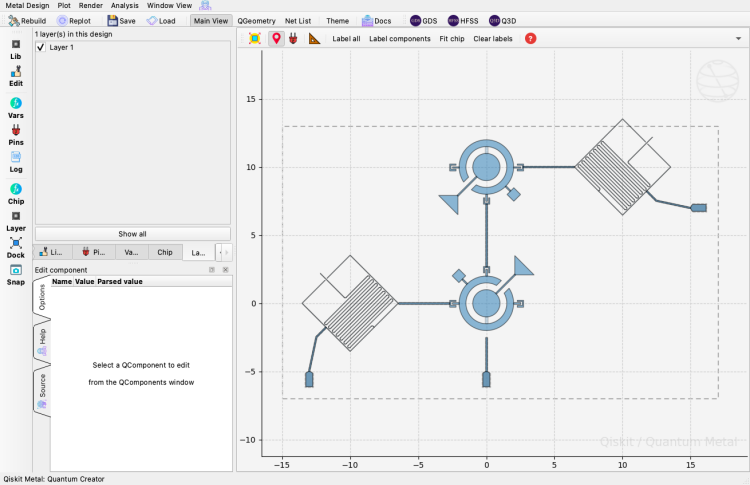This screenshot has width=750, height=485.
Task: Click the Replot toolbar button
Action: click(74, 21)
